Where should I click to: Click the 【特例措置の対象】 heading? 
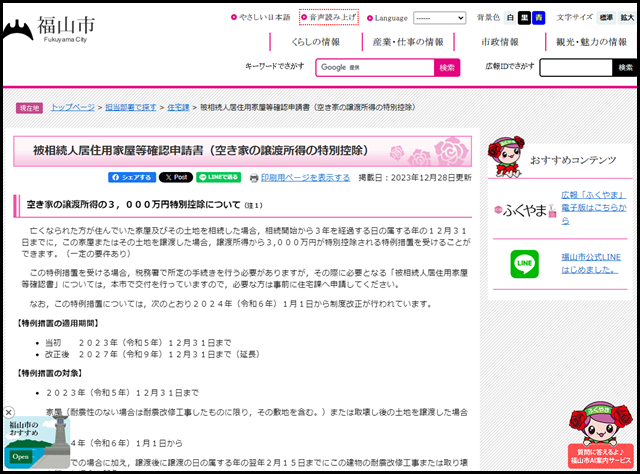coord(49,373)
